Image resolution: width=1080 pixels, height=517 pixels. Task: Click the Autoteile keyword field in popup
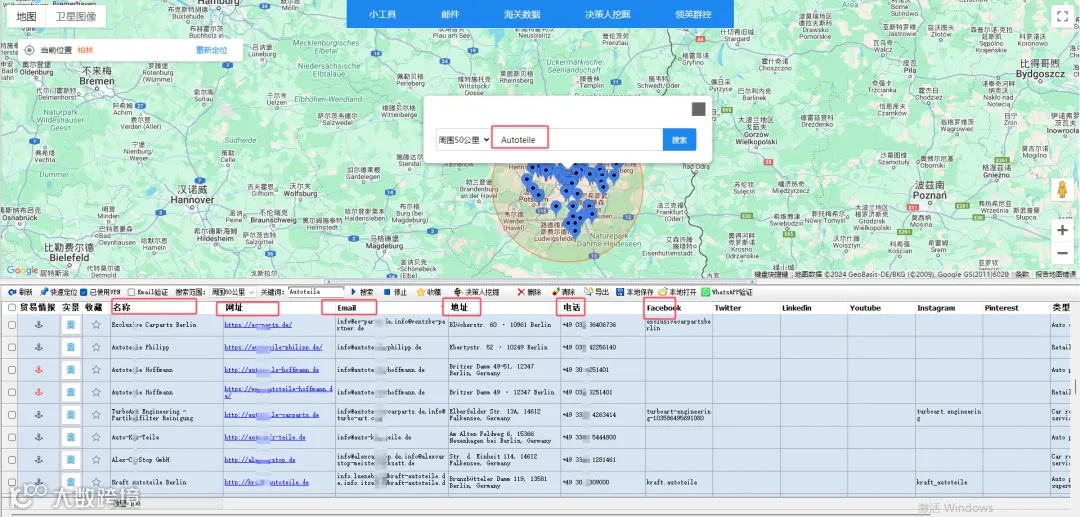[x=577, y=140]
